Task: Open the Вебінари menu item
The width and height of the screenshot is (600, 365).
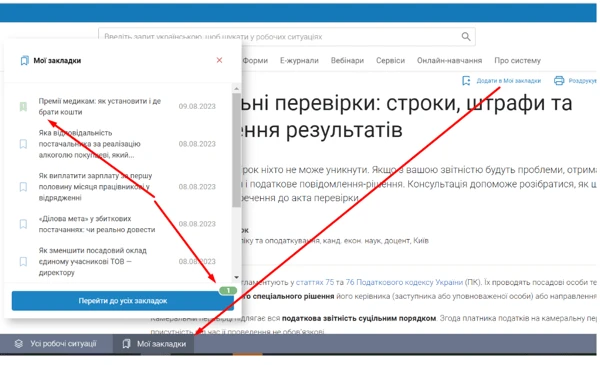Action: pos(347,60)
